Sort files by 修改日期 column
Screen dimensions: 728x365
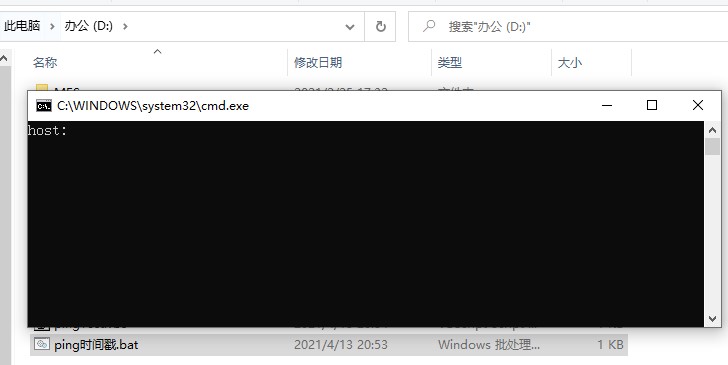(x=318, y=62)
